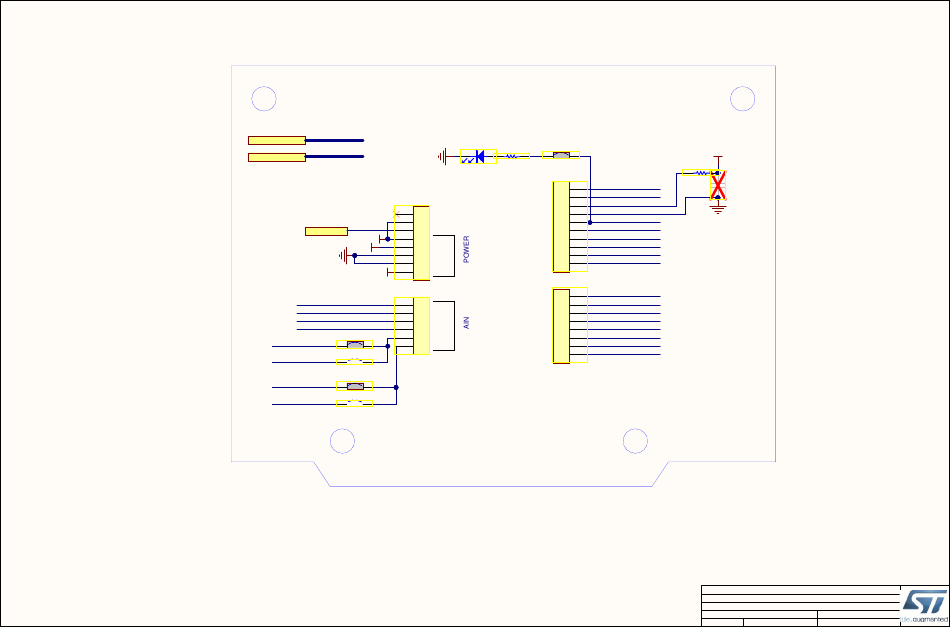Click the junction dot beside the lower closed bridge
The height and width of the screenshot is (628, 950).
click(396, 387)
